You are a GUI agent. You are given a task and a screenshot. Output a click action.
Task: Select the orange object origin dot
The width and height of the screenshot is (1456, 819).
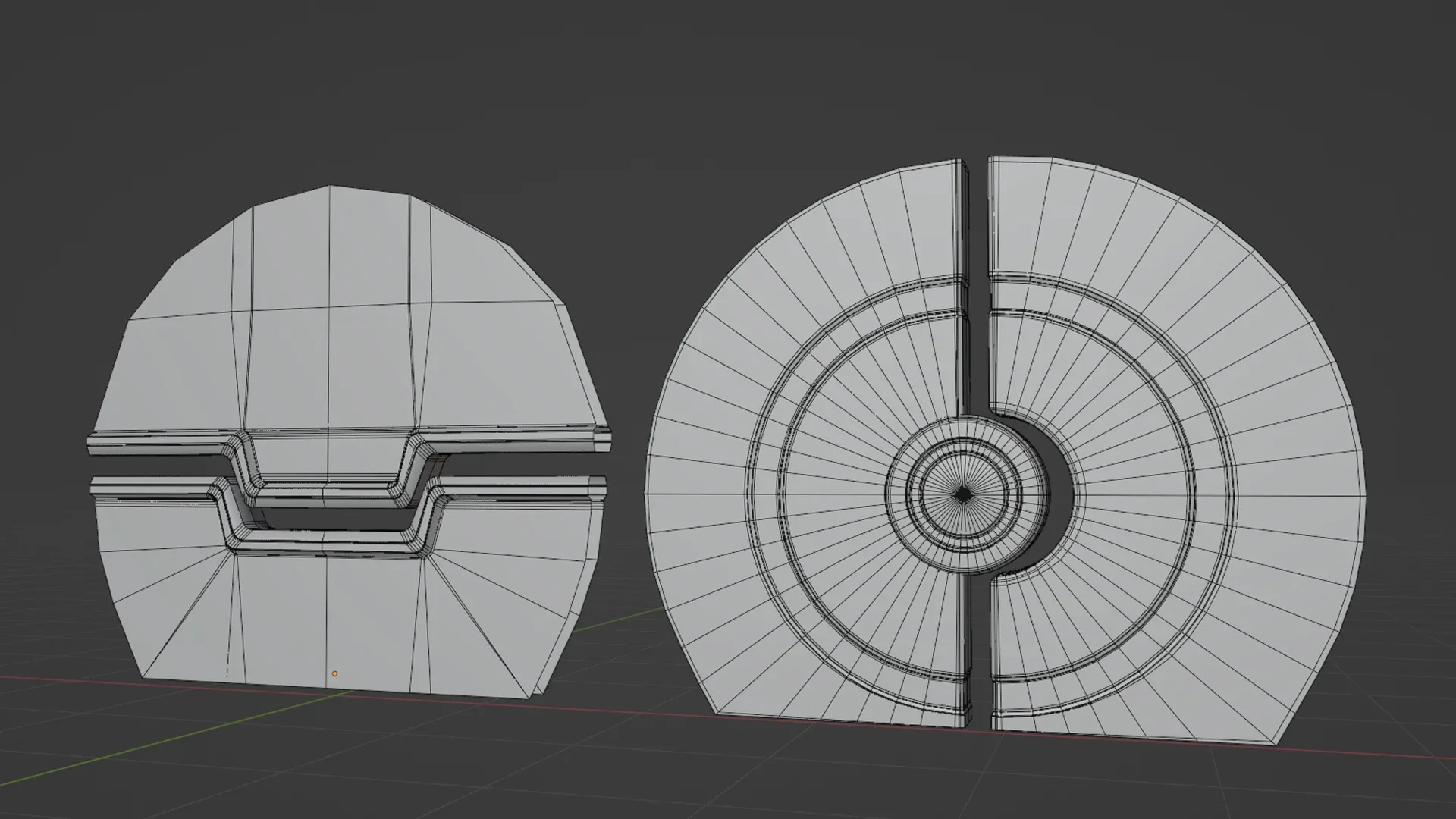tap(334, 673)
